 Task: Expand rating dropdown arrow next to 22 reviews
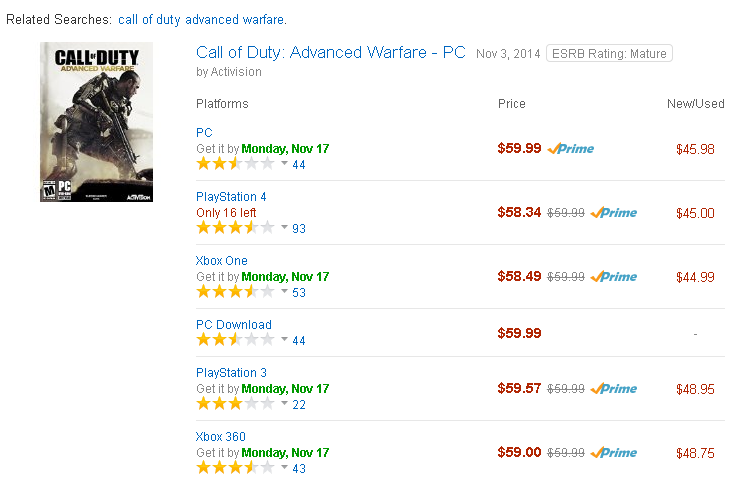[284, 403]
